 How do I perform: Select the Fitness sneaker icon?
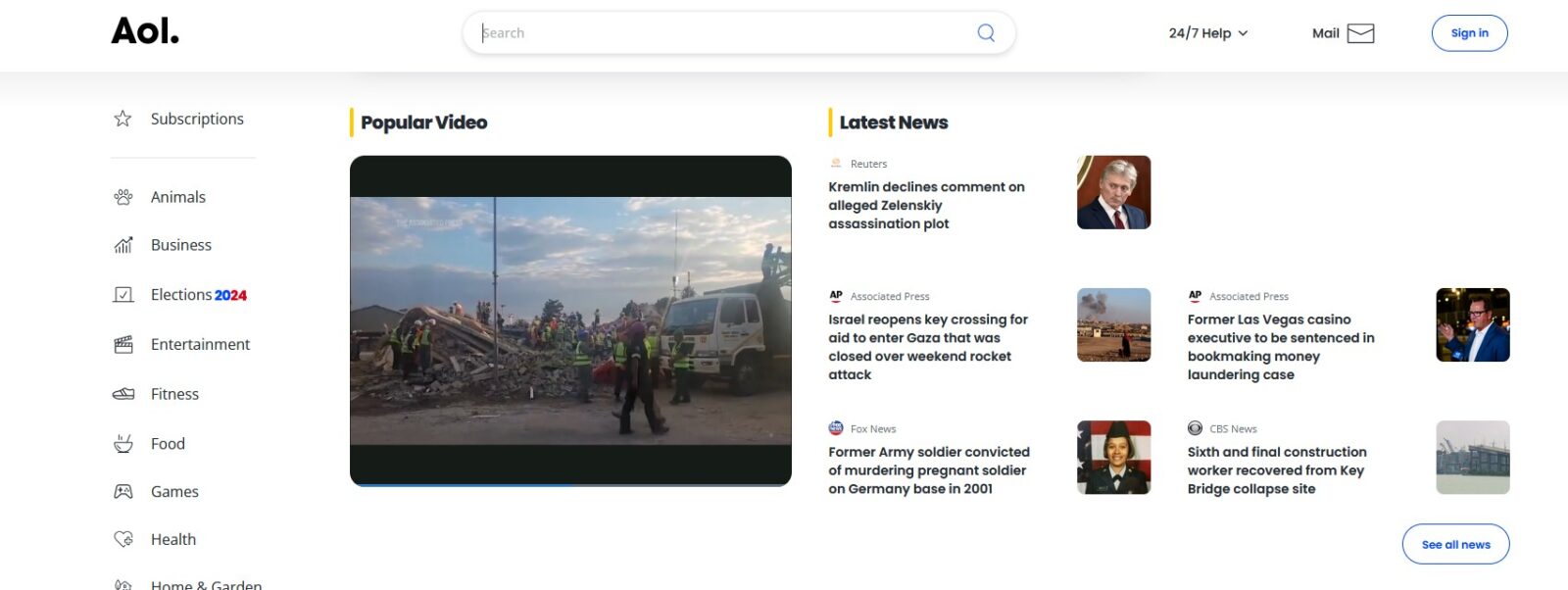point(123,394)
